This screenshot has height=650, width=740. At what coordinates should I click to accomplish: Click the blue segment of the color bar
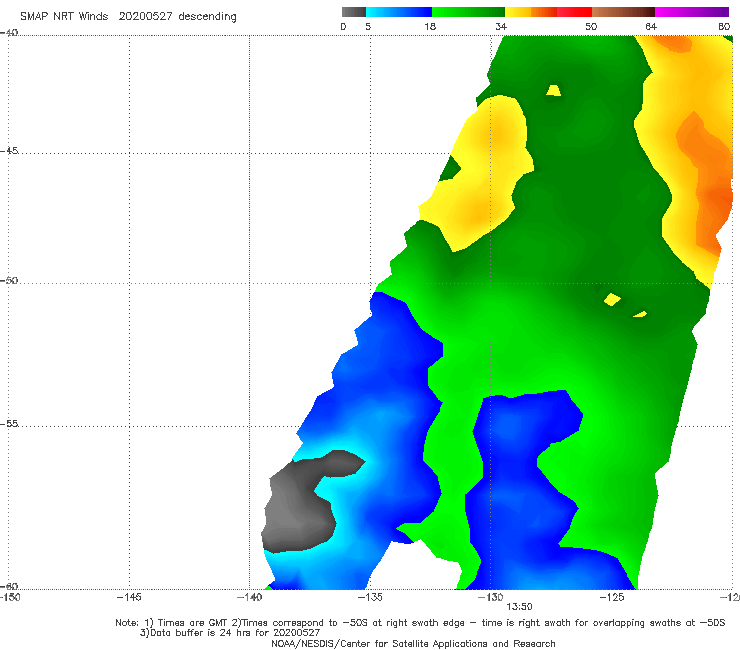(x=399, y=12)
